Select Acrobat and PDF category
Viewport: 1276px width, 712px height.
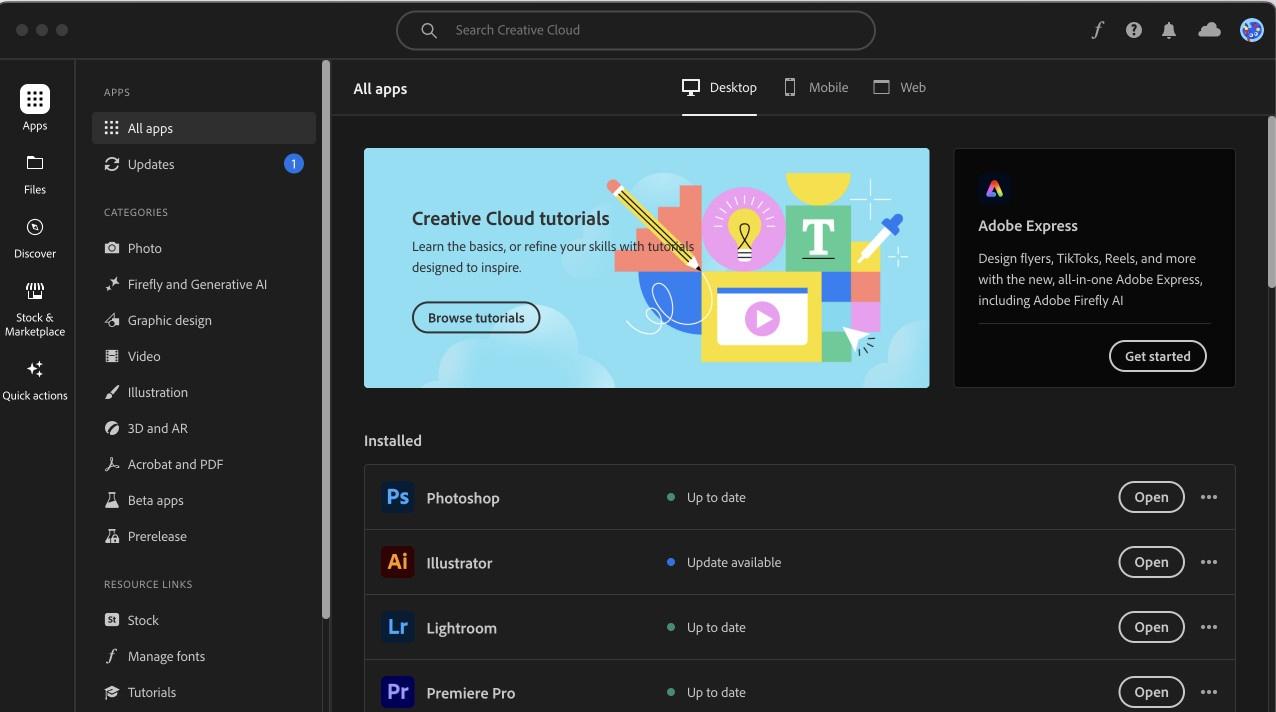point(204,464)
